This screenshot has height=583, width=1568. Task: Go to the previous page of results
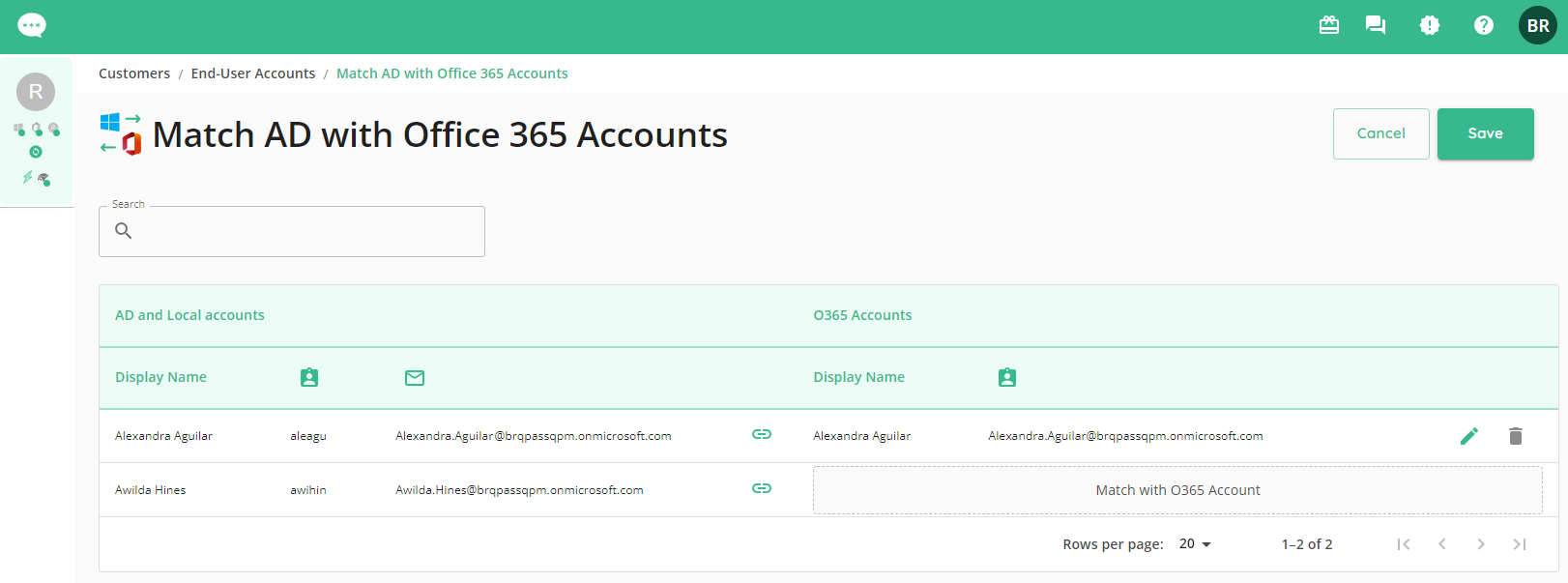[1442, 544]
